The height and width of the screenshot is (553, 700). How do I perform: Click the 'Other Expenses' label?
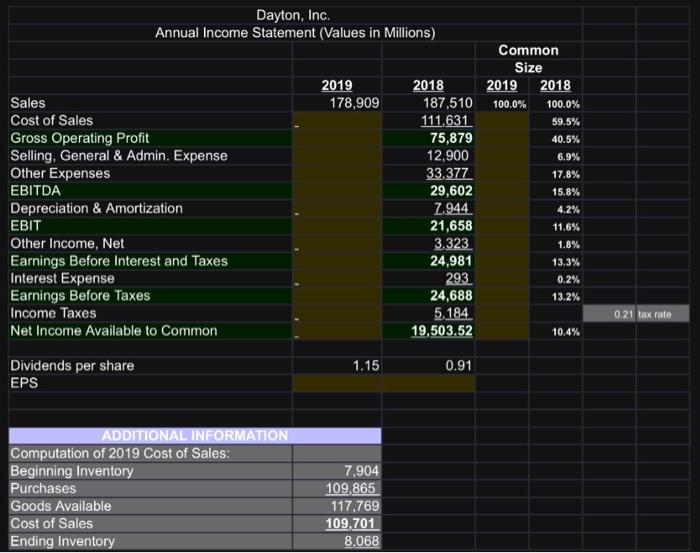point(60,173)
